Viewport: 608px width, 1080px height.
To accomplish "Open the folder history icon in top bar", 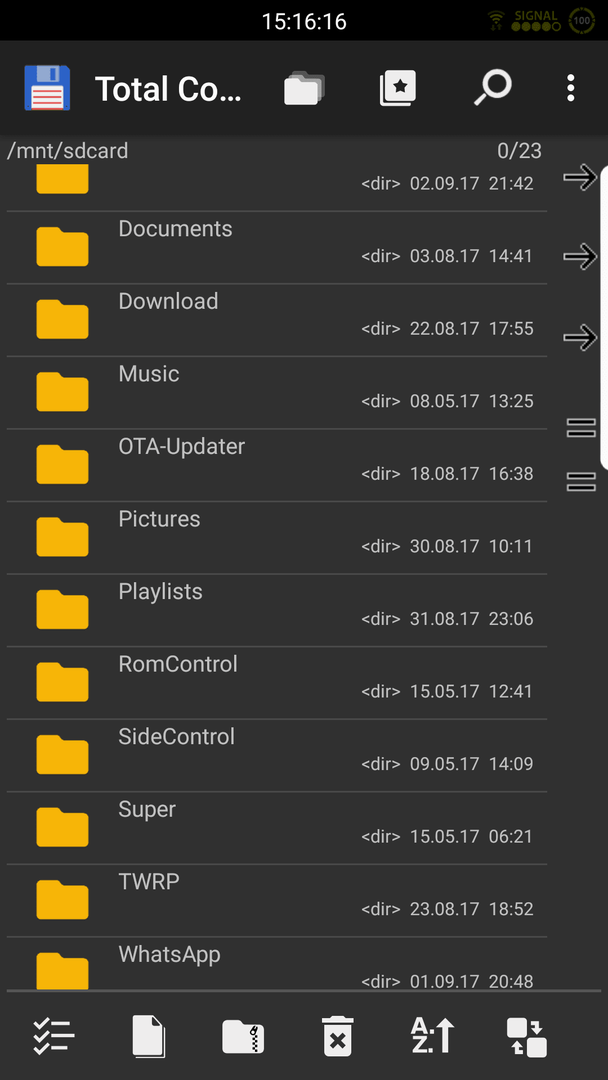I will [x=304, y=88].
